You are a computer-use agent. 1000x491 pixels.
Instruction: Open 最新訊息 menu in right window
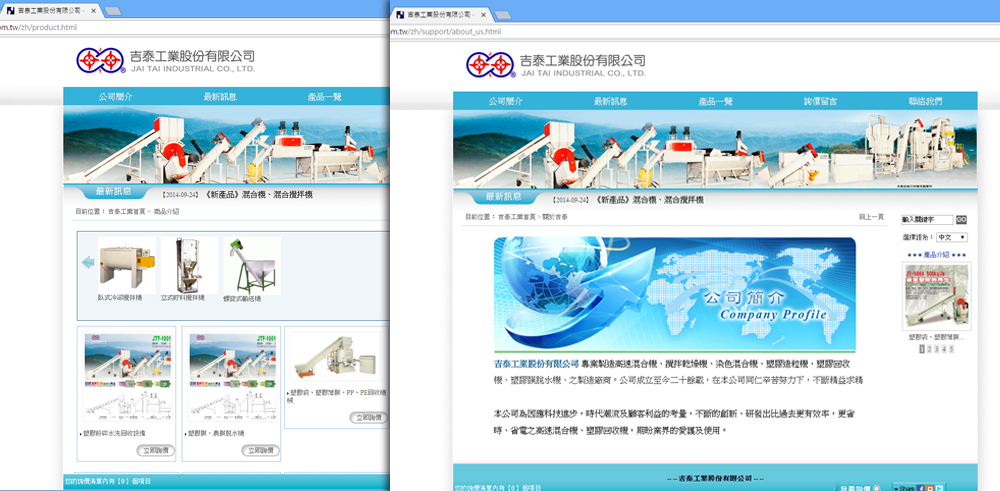pos(610,101)
